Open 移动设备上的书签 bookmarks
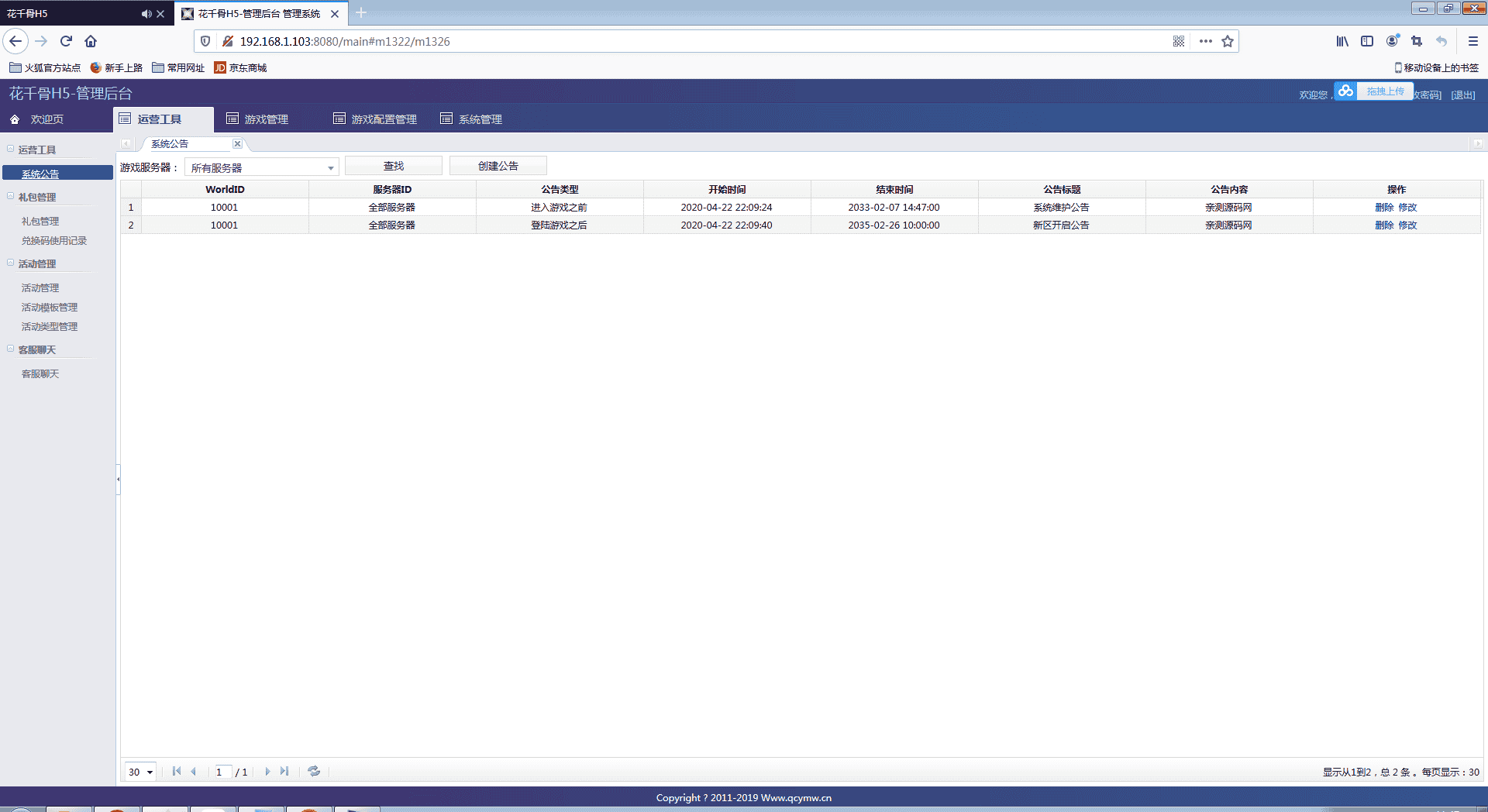This screenshot has height=812, width=1488. click(x=1436, y=67)
